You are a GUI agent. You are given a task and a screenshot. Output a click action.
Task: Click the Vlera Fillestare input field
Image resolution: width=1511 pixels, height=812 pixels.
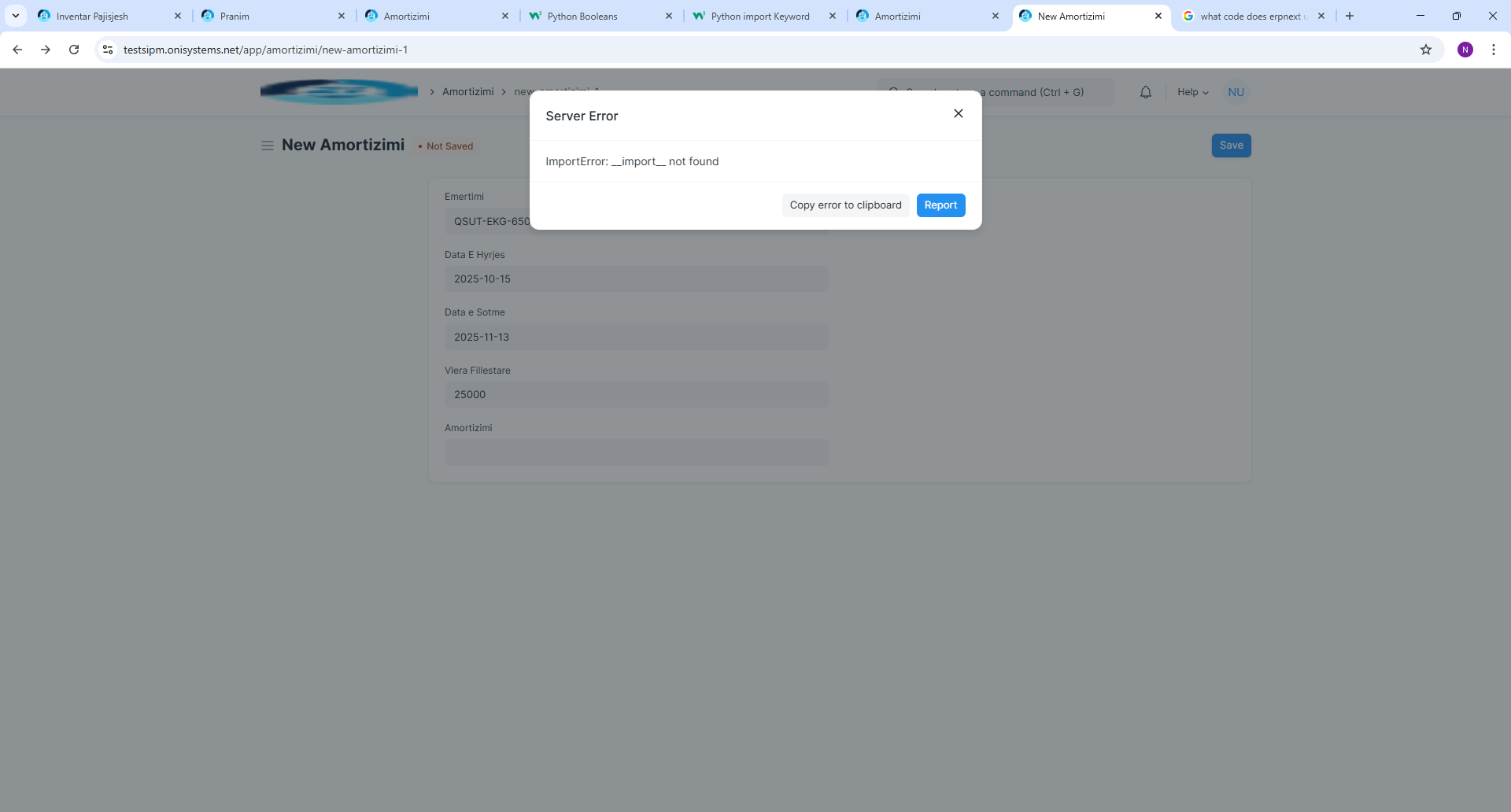(x=636, y=395)
